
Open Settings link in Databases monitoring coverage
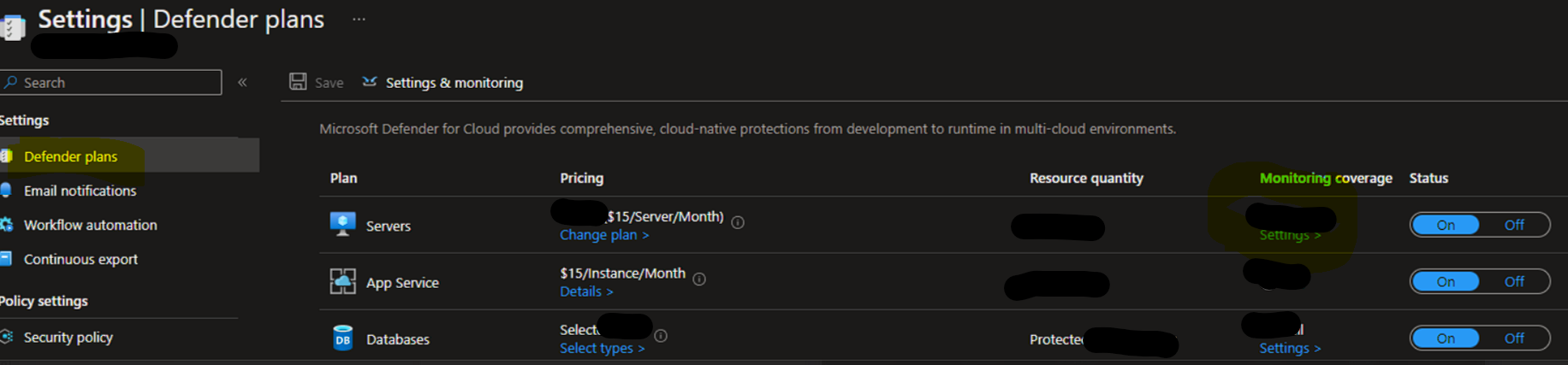(1290, 348)
